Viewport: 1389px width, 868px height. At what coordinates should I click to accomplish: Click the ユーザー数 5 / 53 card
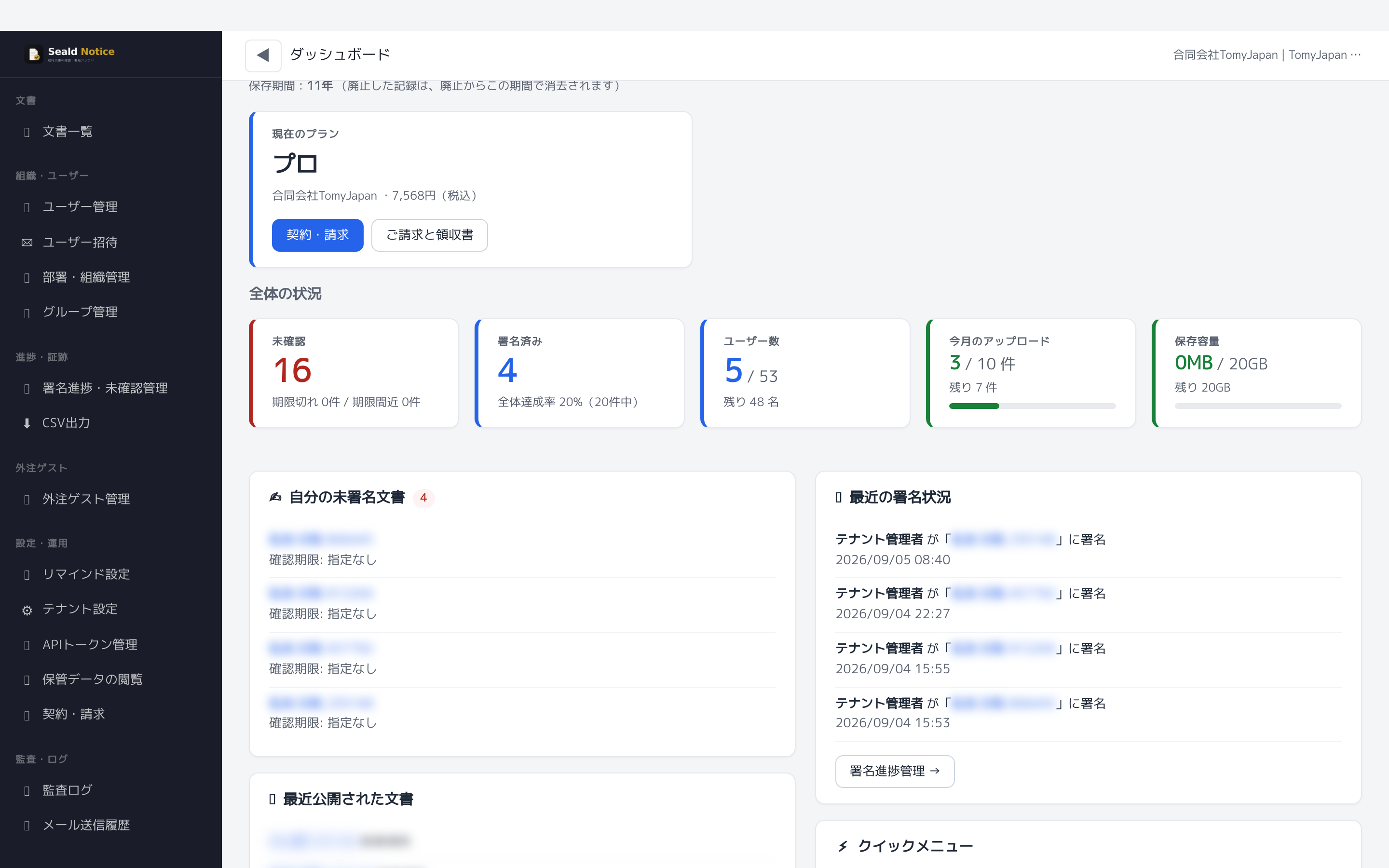[804, 373]
